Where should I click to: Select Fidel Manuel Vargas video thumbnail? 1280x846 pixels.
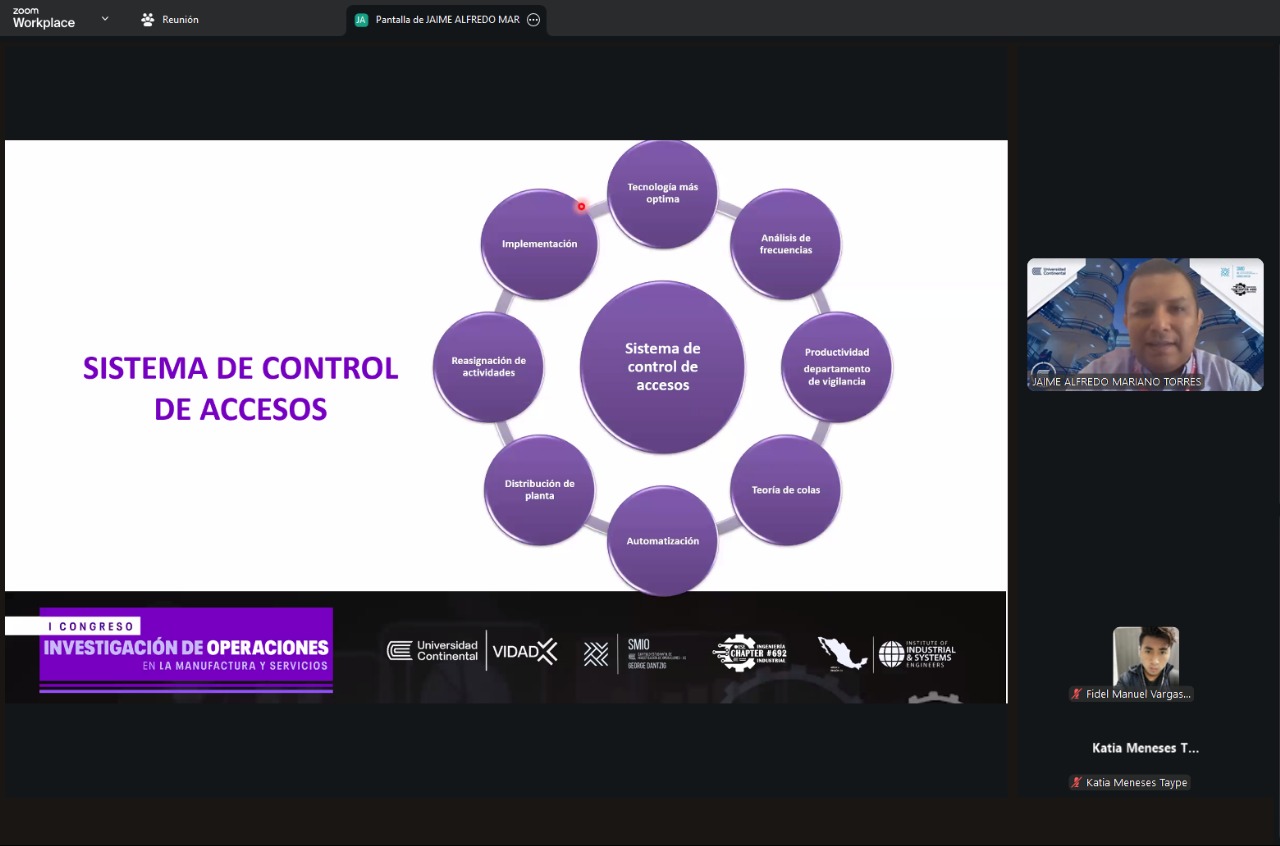(x=1145, y=656)
